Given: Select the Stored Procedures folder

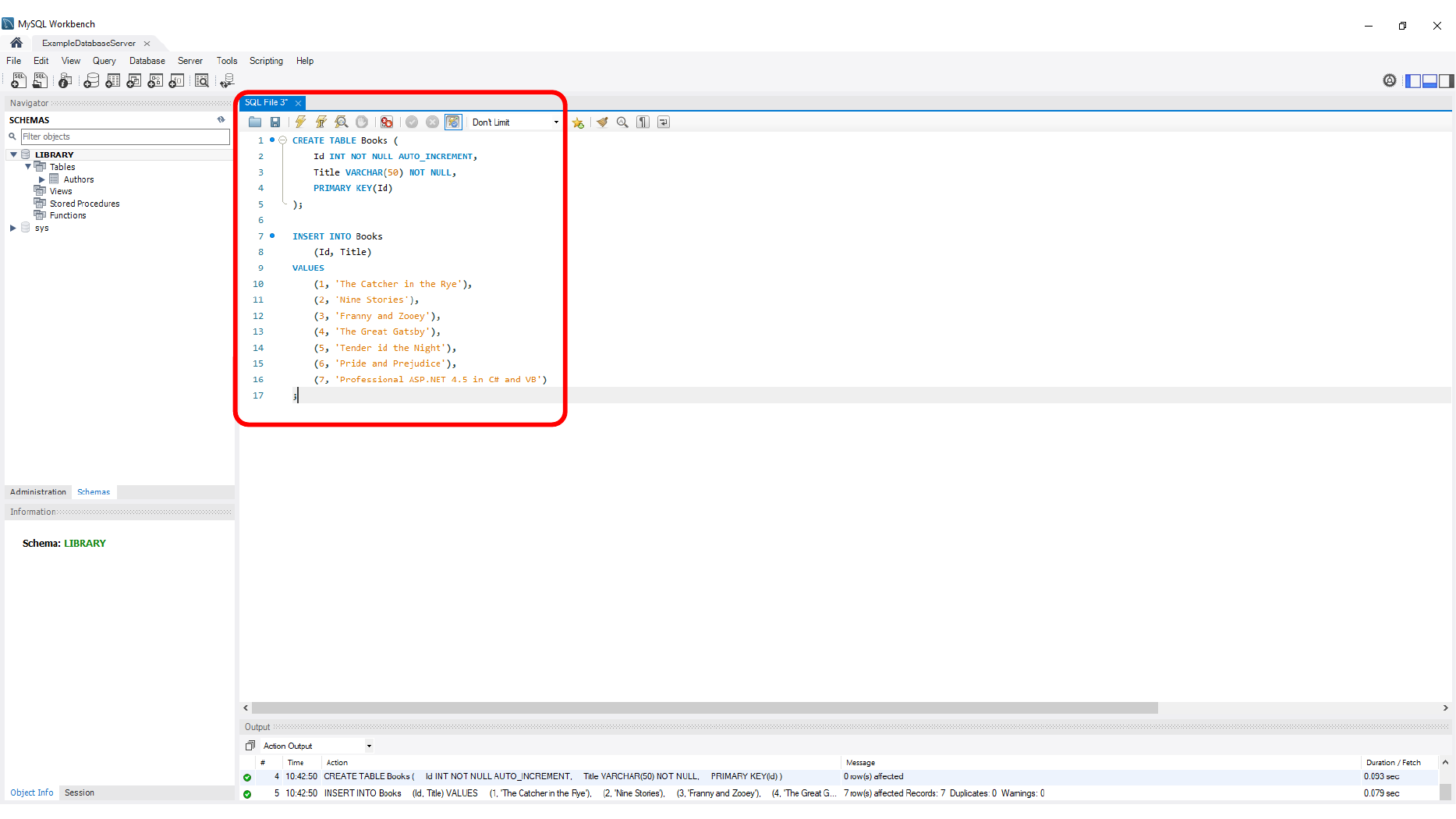Looking at the screenshot, I should pyautogui.click(x=85, y=204).
